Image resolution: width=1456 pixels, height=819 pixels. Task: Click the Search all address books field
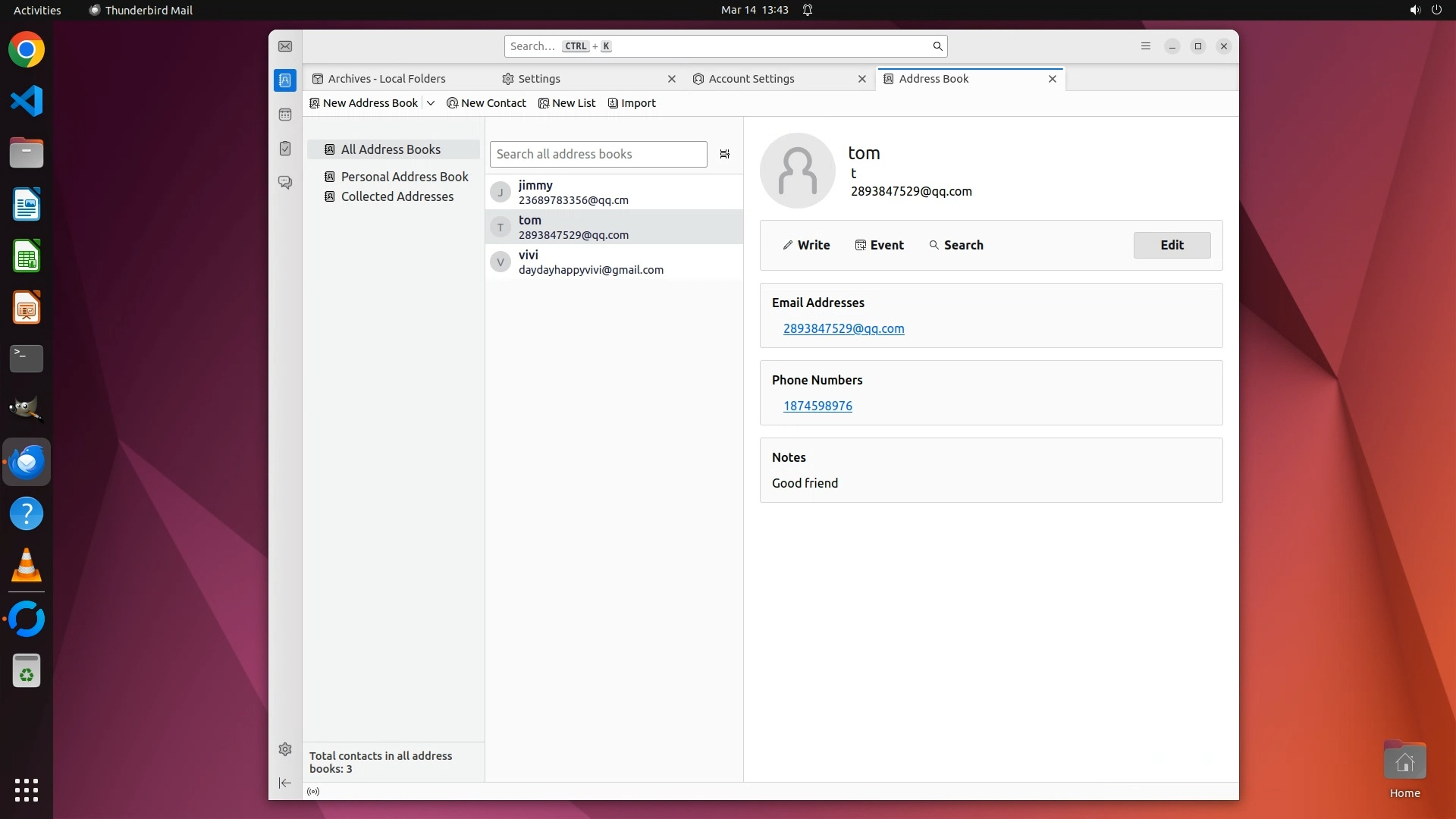(x=598, y=154)
